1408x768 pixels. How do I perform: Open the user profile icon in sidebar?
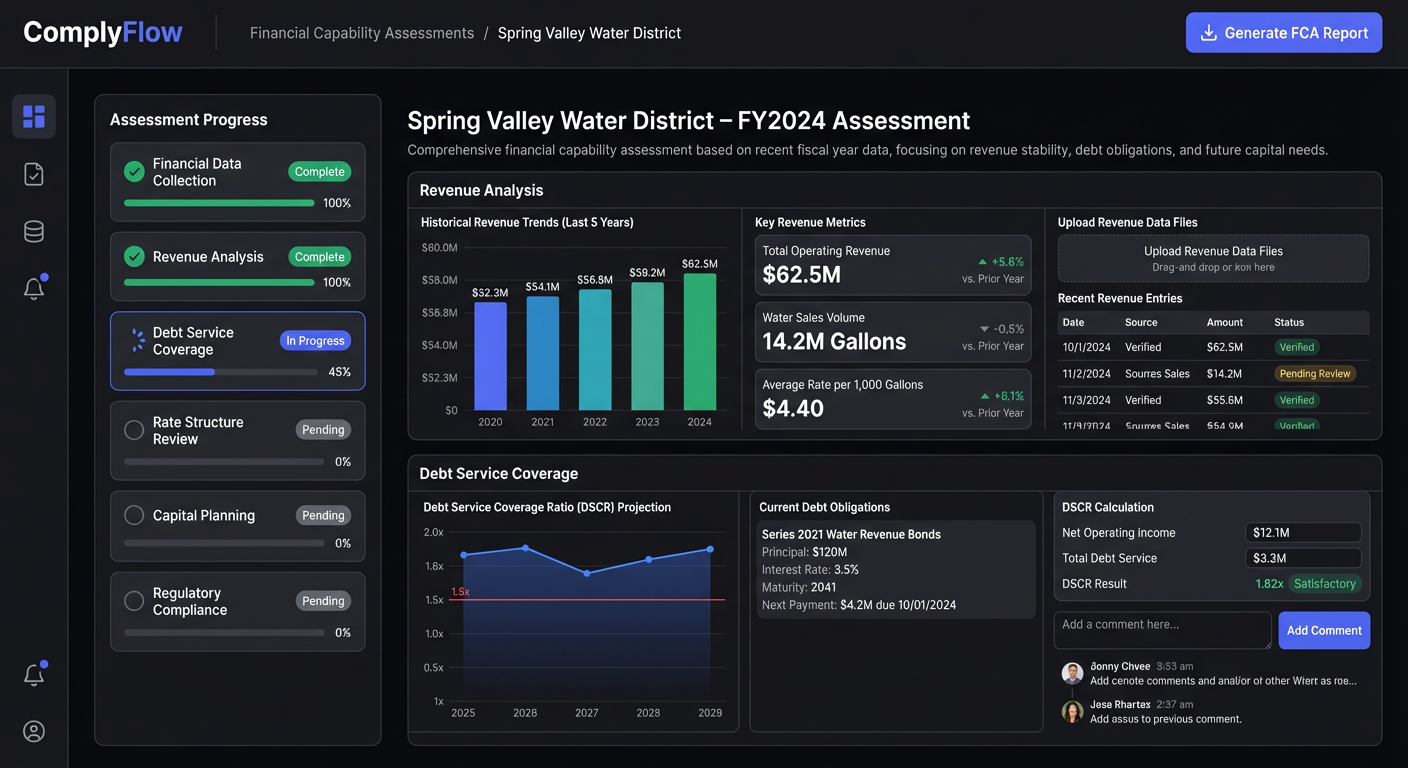(33, 731)
